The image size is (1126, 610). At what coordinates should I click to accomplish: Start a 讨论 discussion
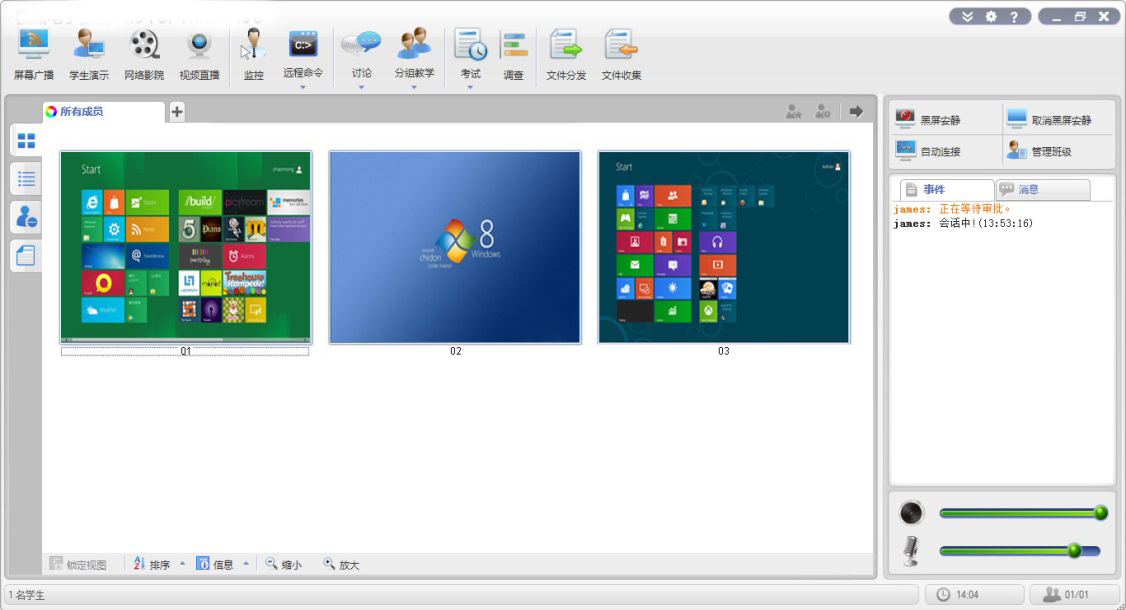(361, 53)
